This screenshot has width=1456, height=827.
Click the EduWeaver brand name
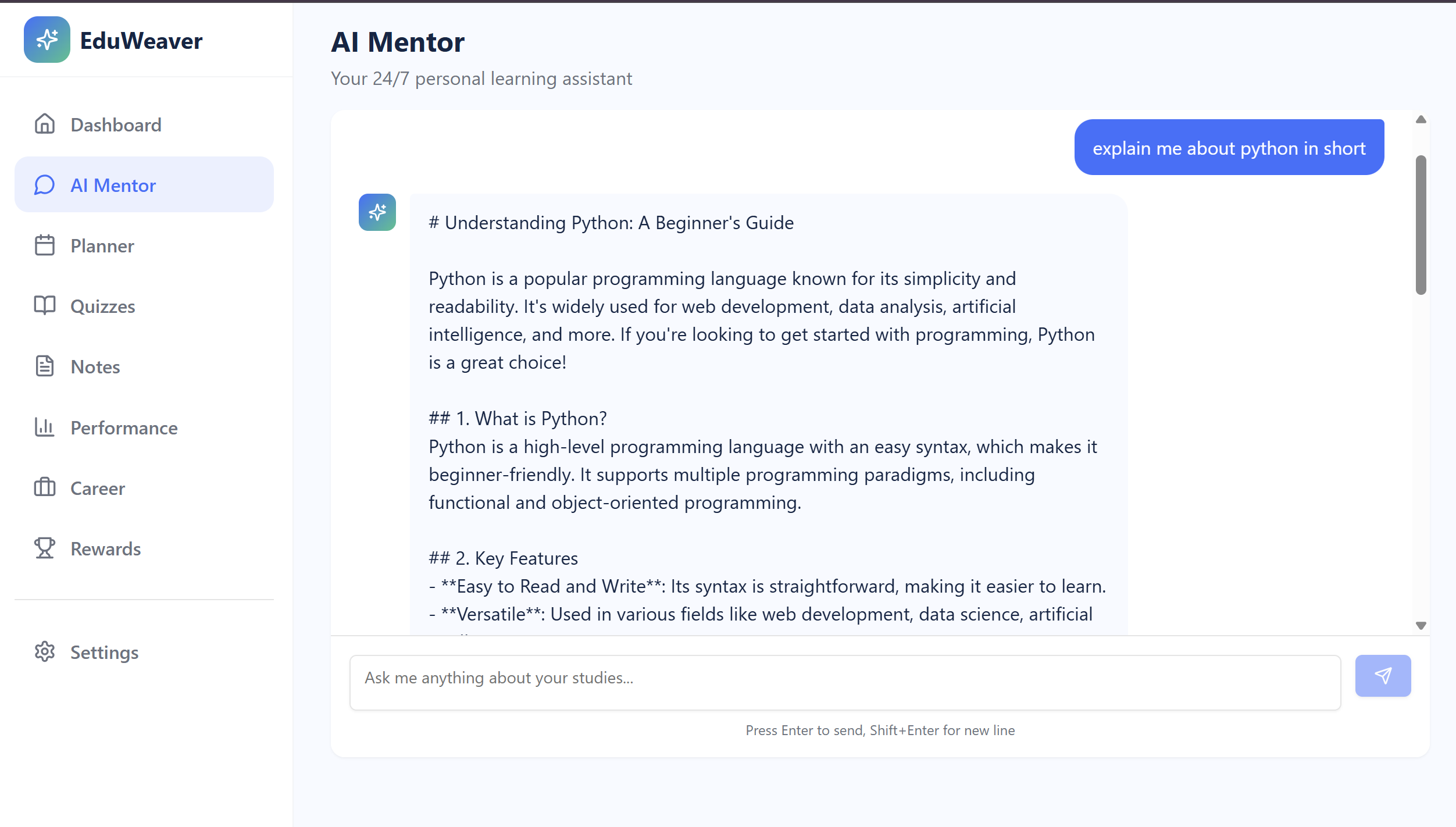[x=141, y=41]
